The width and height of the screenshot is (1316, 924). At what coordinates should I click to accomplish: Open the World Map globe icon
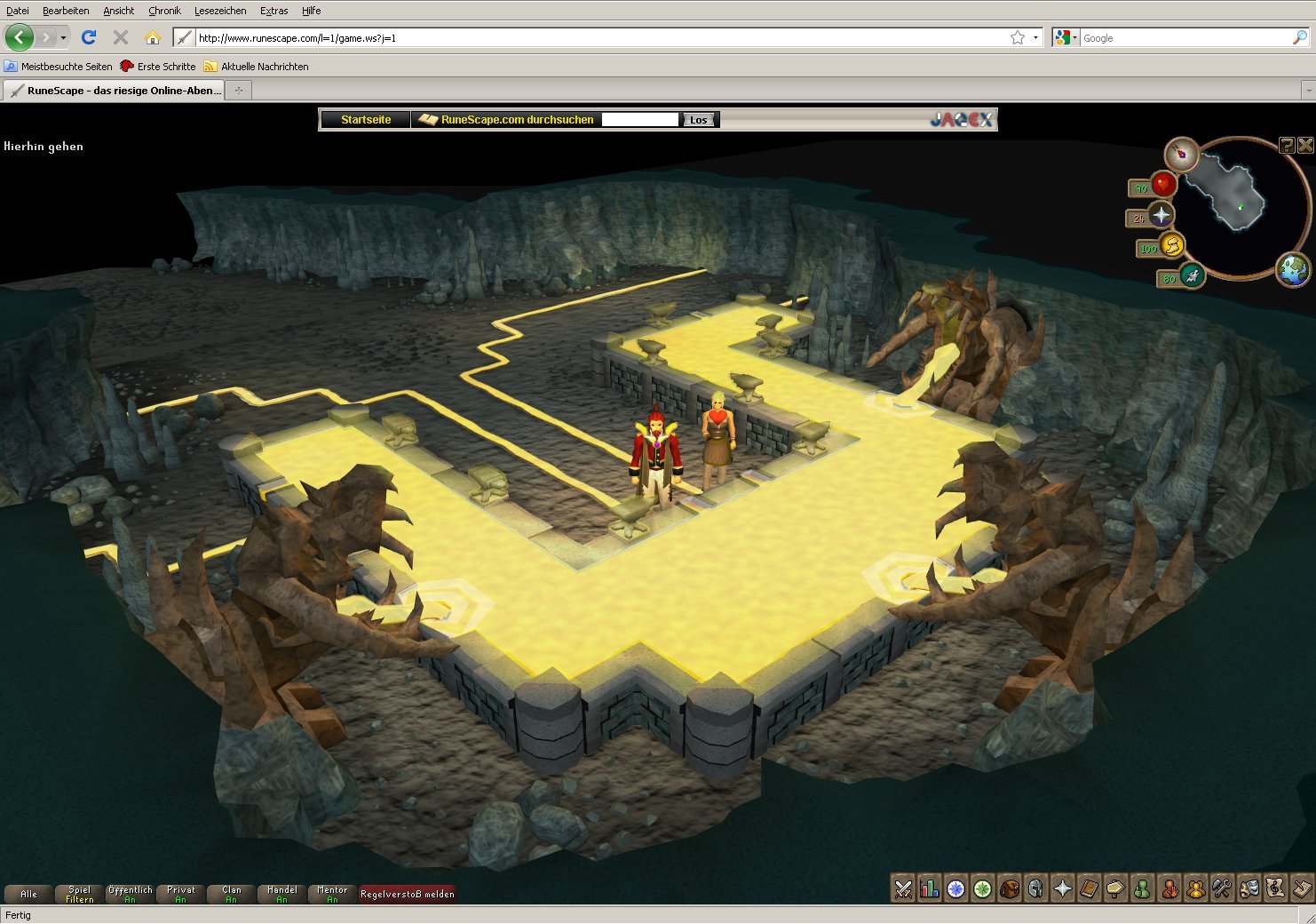coord(1293,269)
